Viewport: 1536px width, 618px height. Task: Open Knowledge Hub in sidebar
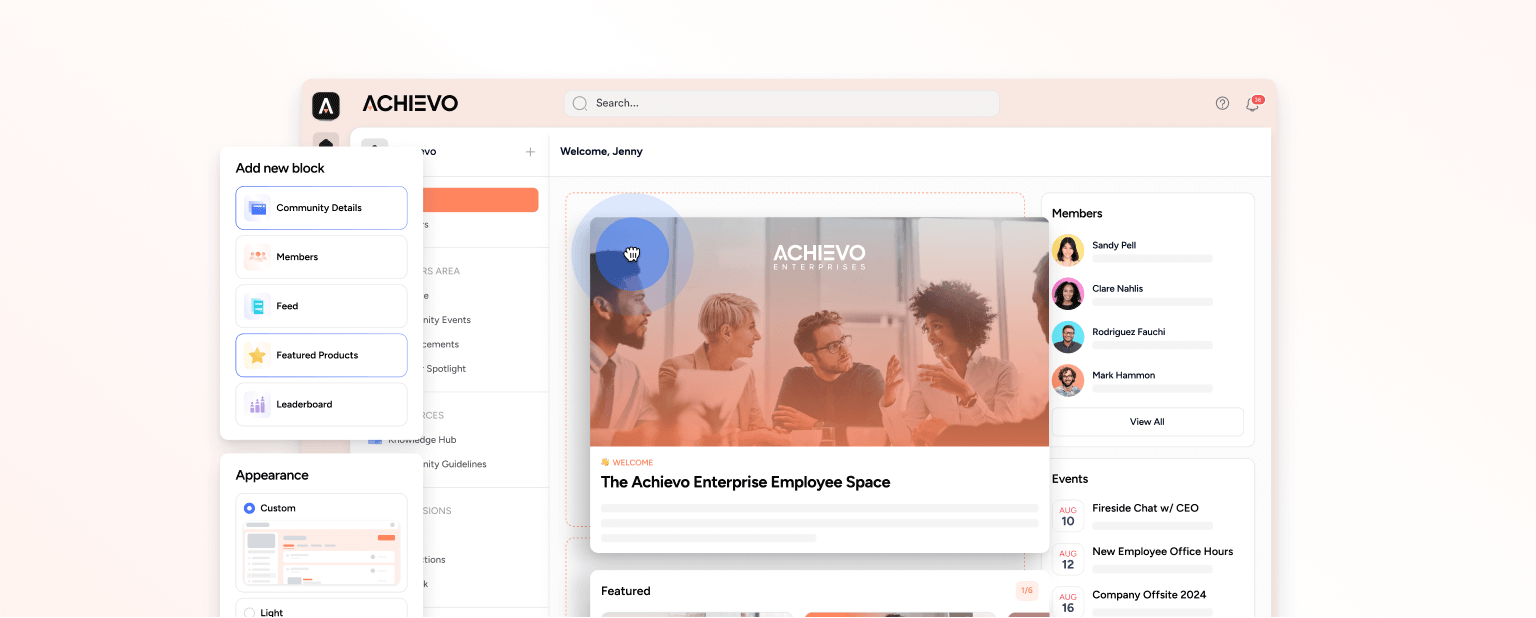[422, 440]
